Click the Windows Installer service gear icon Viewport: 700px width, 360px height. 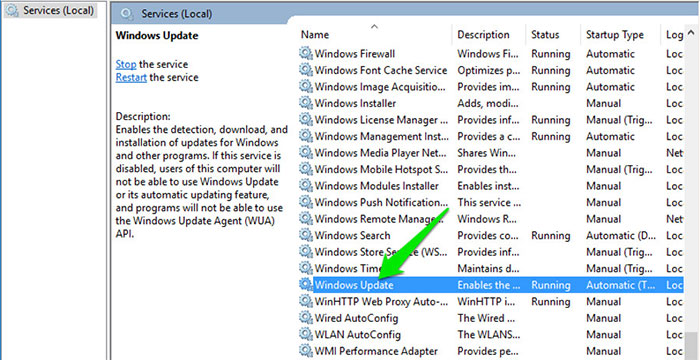pos(305,103)
